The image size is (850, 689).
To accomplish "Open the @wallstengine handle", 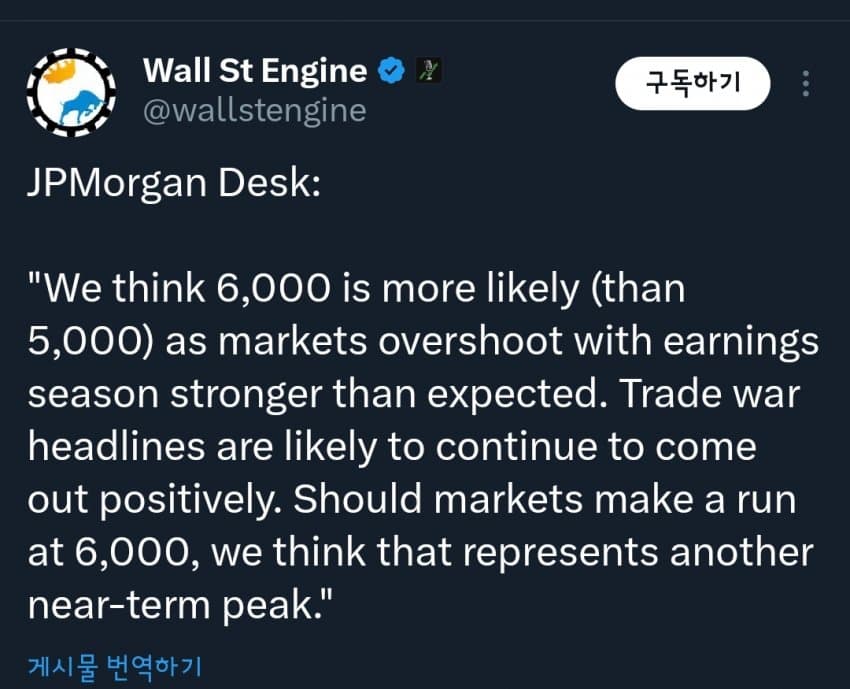I will point(255,111).
